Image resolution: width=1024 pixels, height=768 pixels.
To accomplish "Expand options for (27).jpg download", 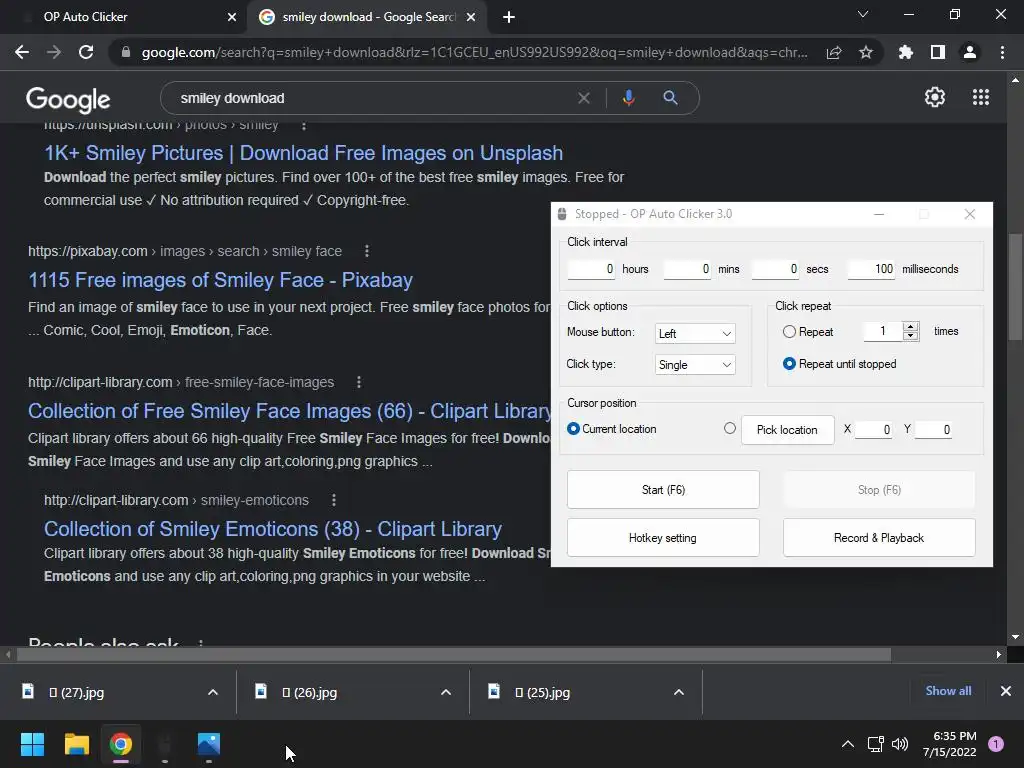I will point(212,692).
